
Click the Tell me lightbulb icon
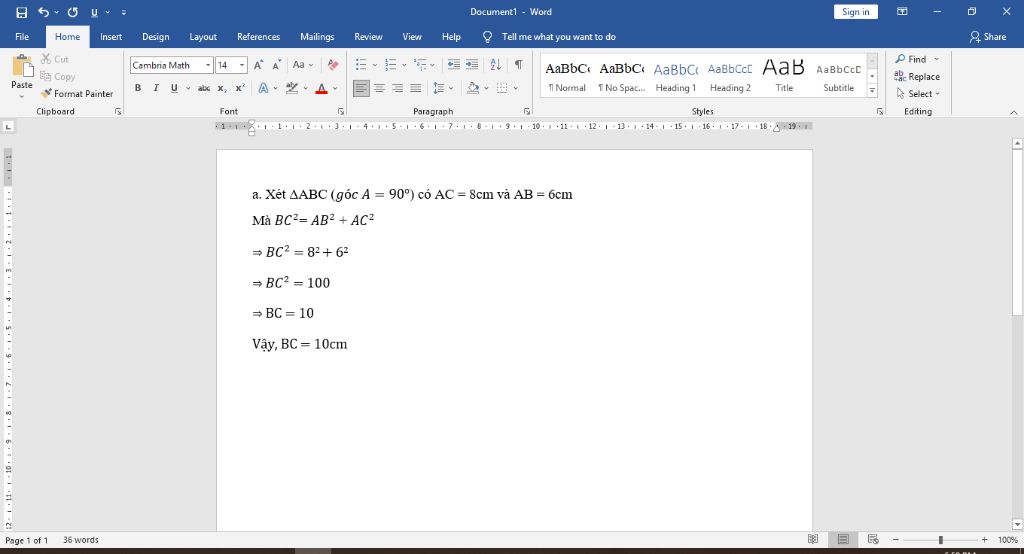(x=487, y=37)
